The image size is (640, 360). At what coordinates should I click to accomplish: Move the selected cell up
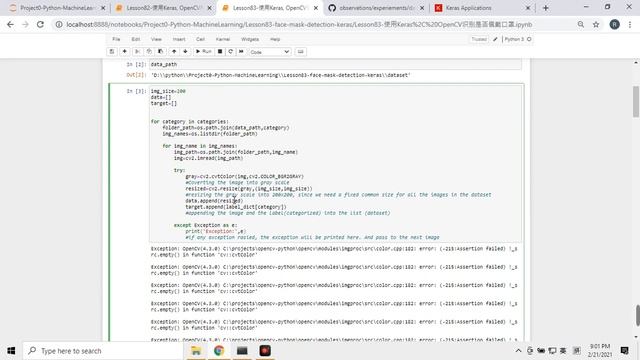click(174, 51)
